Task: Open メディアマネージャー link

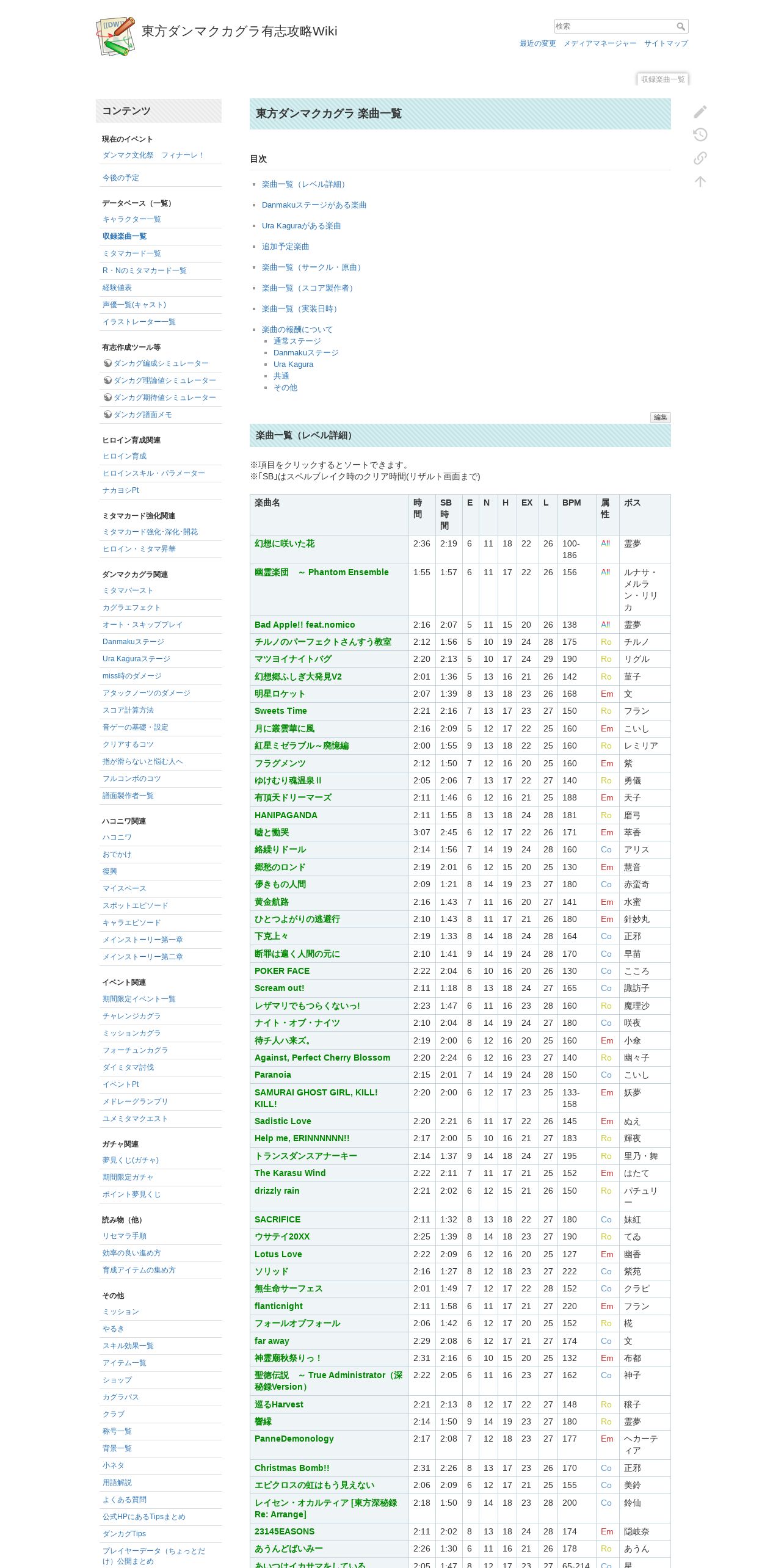Action: coord(600,43)
